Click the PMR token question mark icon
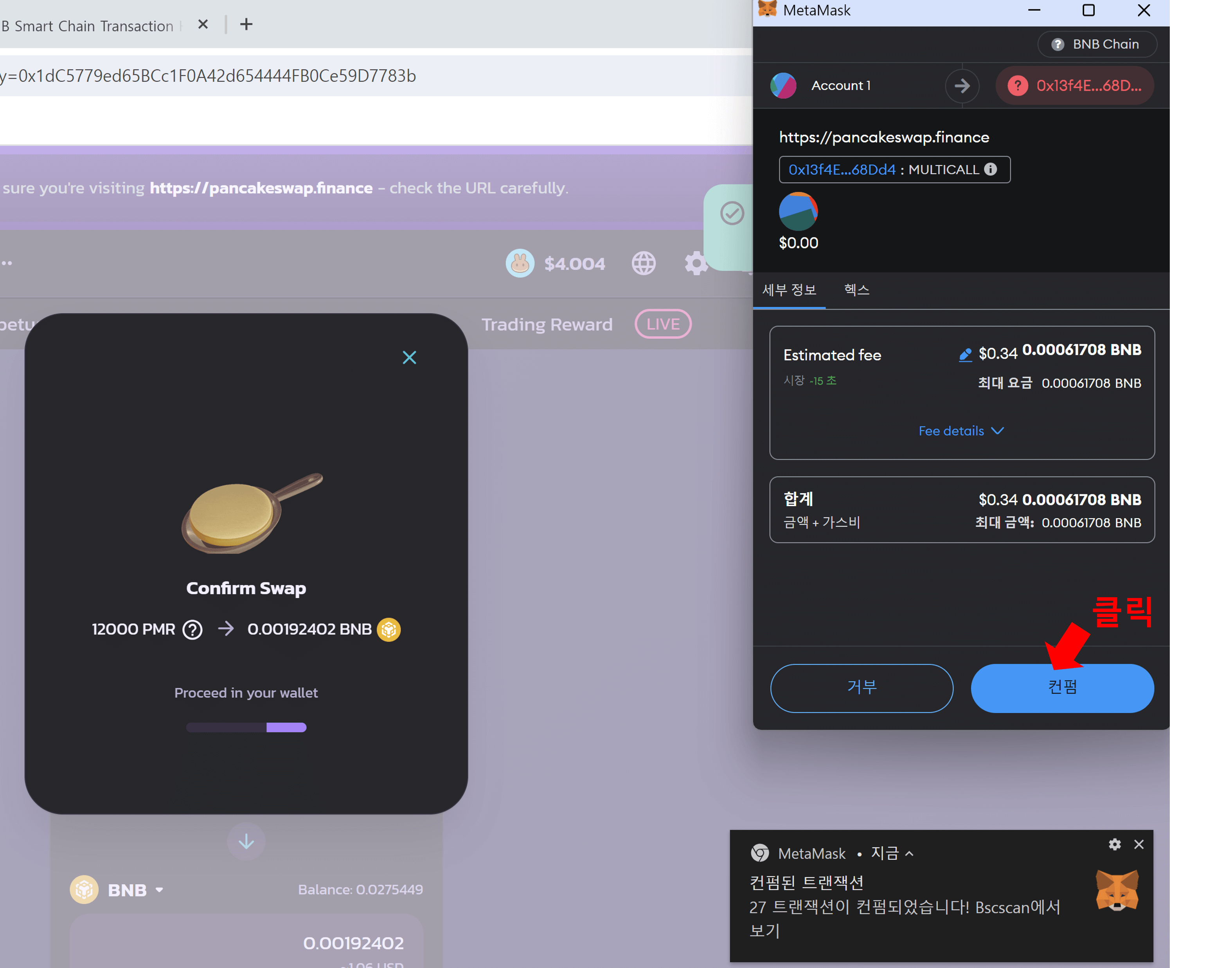This screenshot has width=1232, height=968. pyautogui.click(x=192, y=629)
